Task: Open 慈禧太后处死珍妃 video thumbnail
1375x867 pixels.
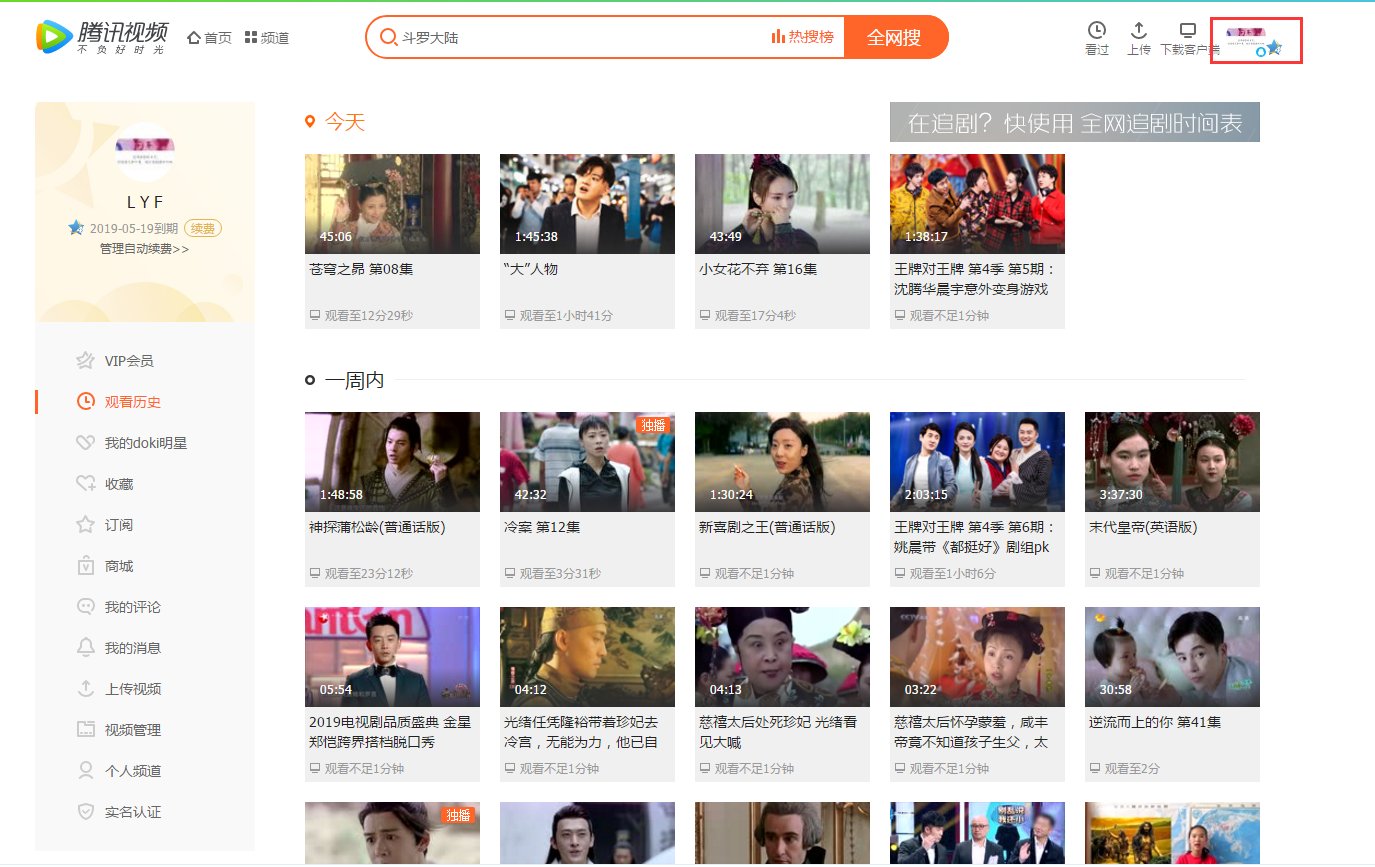Action: [x=782, y=657]
